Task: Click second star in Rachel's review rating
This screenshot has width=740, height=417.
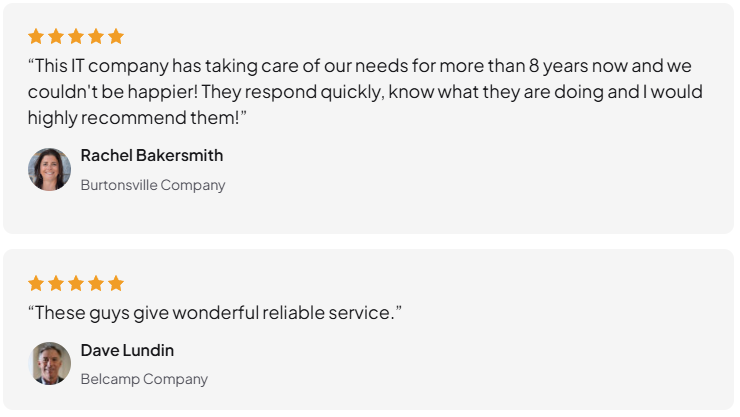Action: click(56, 36)
